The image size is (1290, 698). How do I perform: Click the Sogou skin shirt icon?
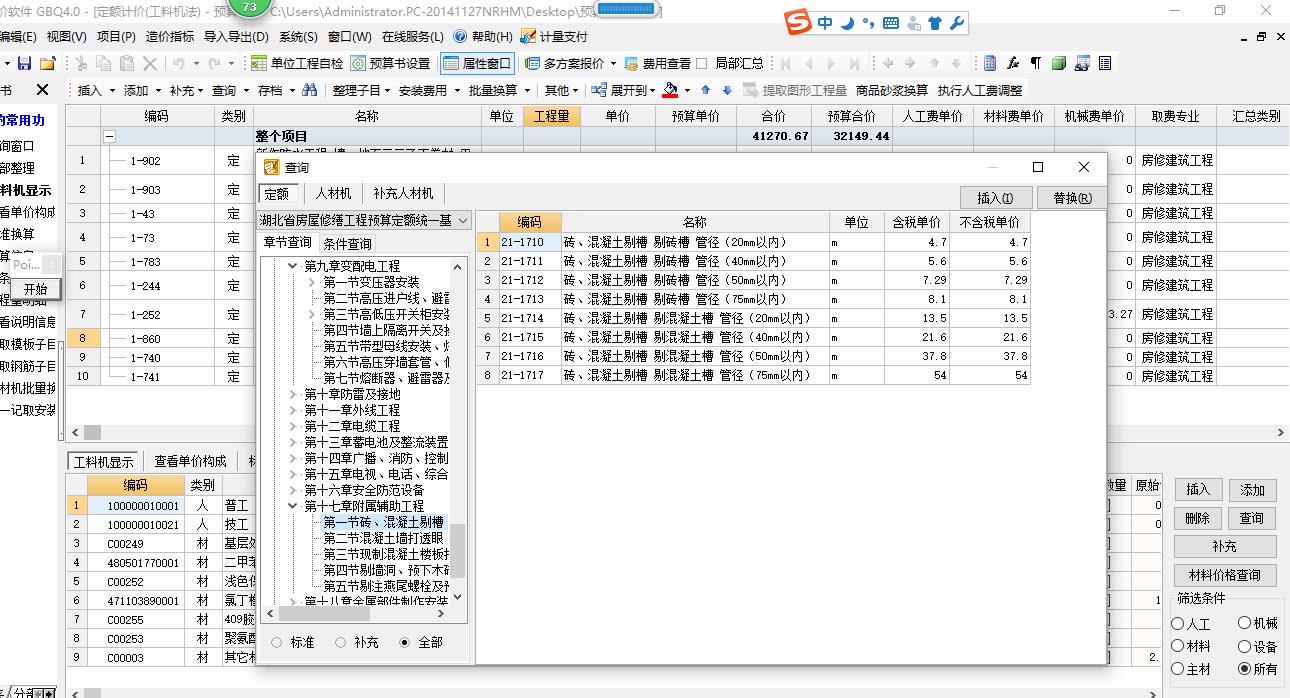coord(935,23)
